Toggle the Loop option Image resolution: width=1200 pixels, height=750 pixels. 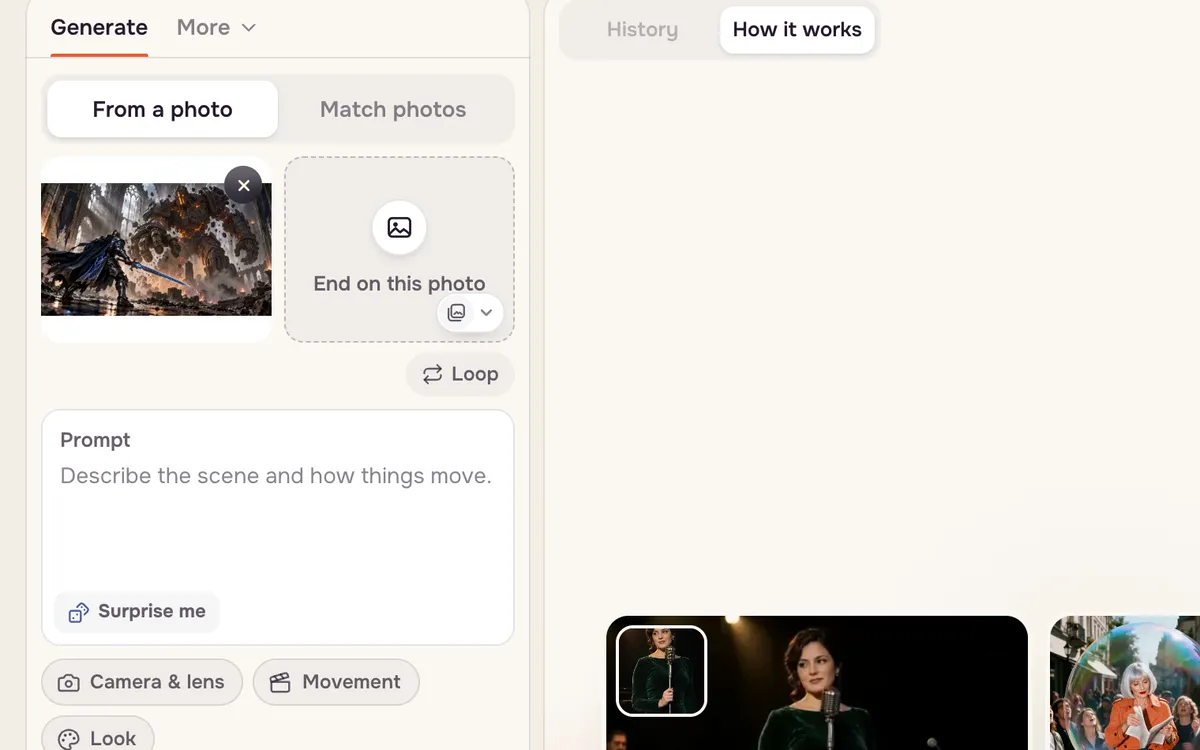click(x=460, y=374)
